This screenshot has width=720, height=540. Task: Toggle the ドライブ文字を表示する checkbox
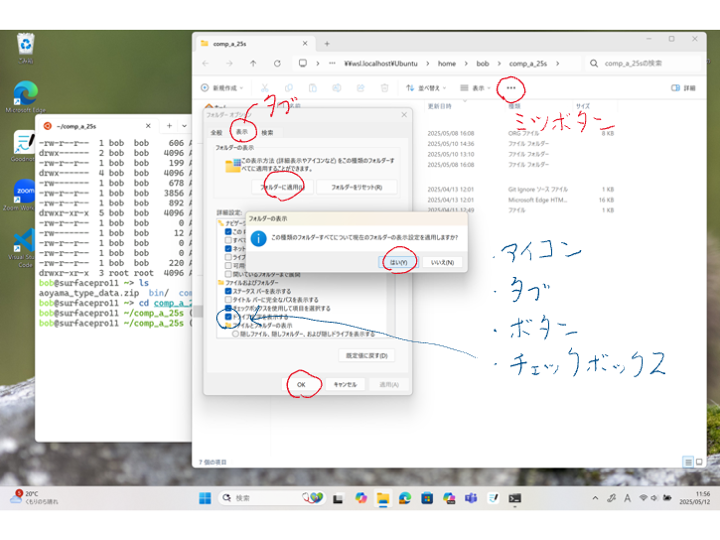point(228,317)
